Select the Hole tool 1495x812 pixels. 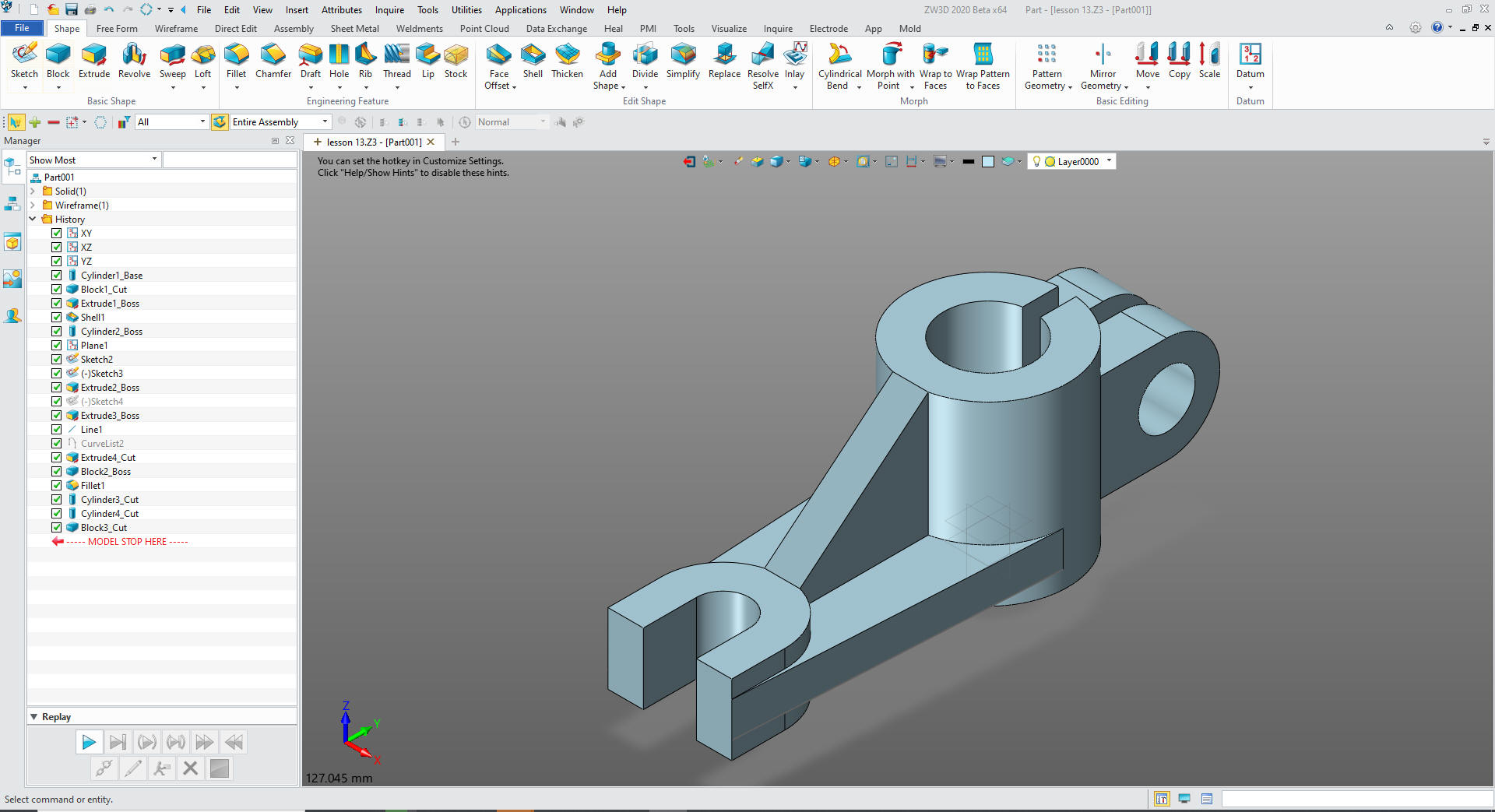click(339, 61)
